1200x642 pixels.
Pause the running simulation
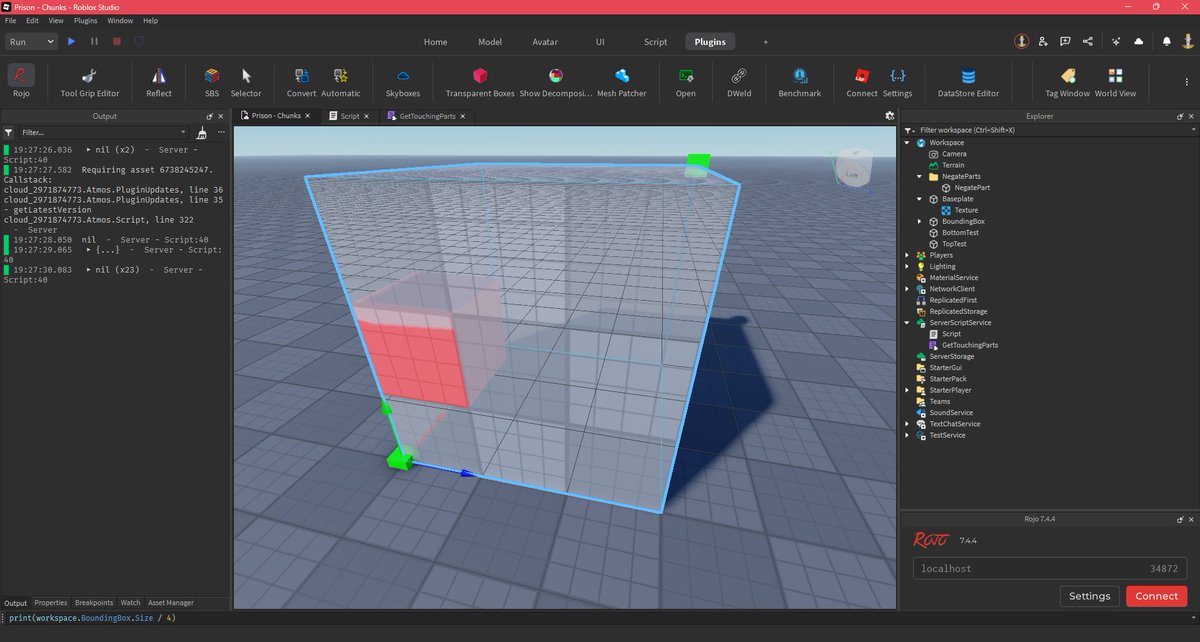94,41
